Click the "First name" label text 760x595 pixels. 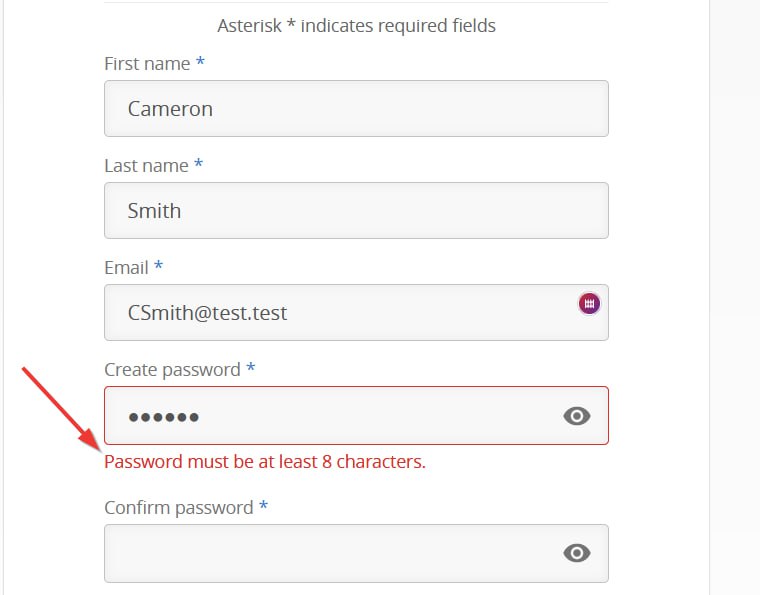tap(147, 63)
